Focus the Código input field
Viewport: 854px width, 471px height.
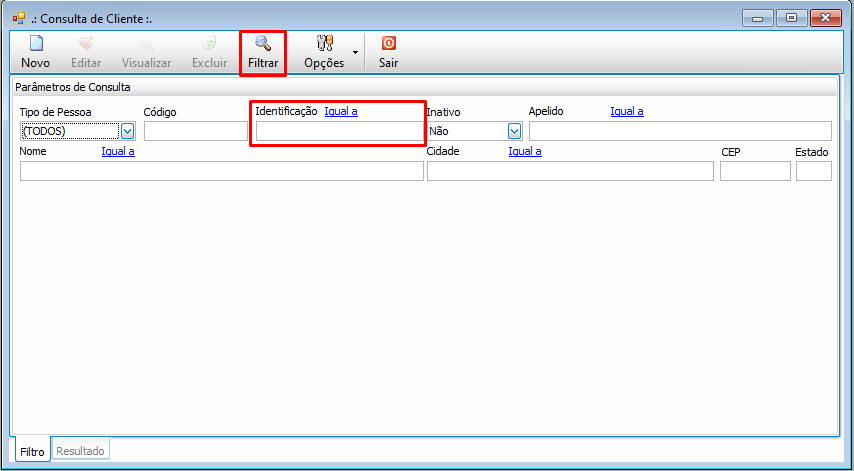coord(196,131)
